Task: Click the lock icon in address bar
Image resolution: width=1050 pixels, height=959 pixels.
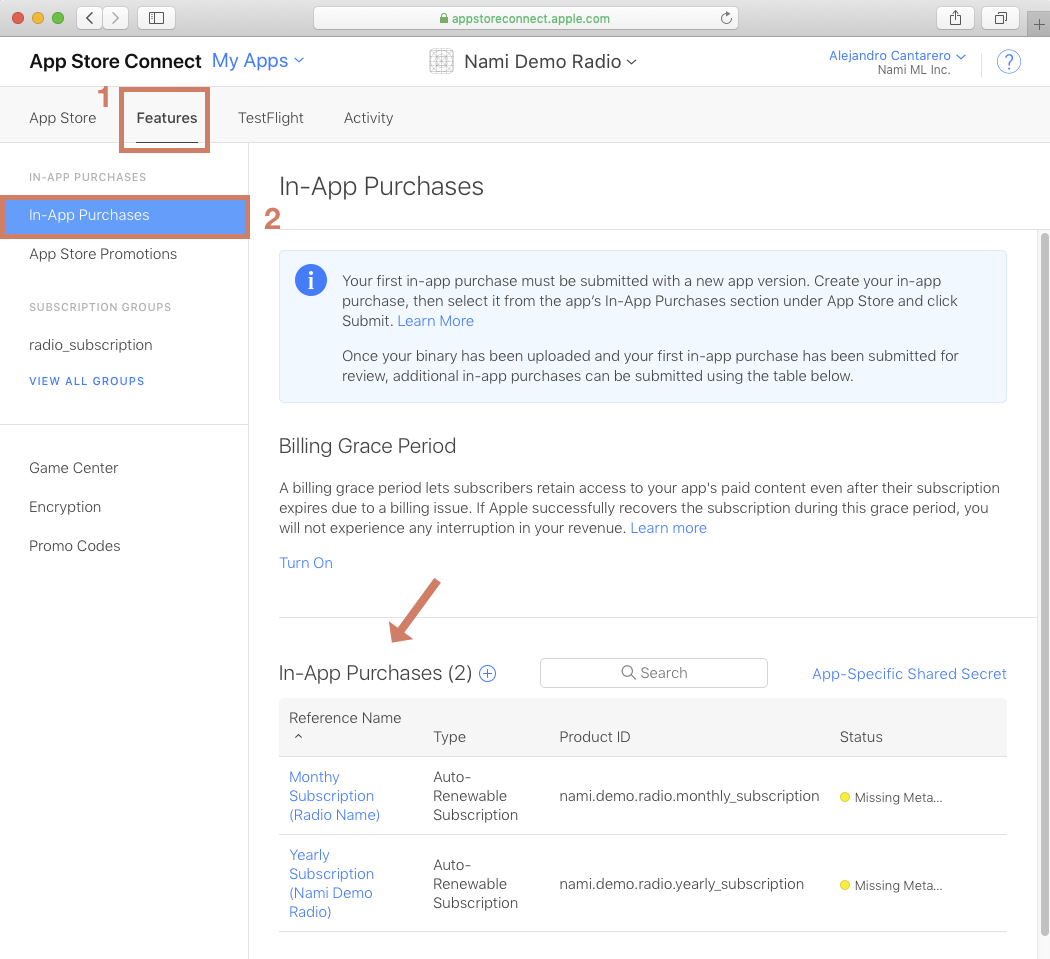Action: pyautogui.click(x=443, y=19)
